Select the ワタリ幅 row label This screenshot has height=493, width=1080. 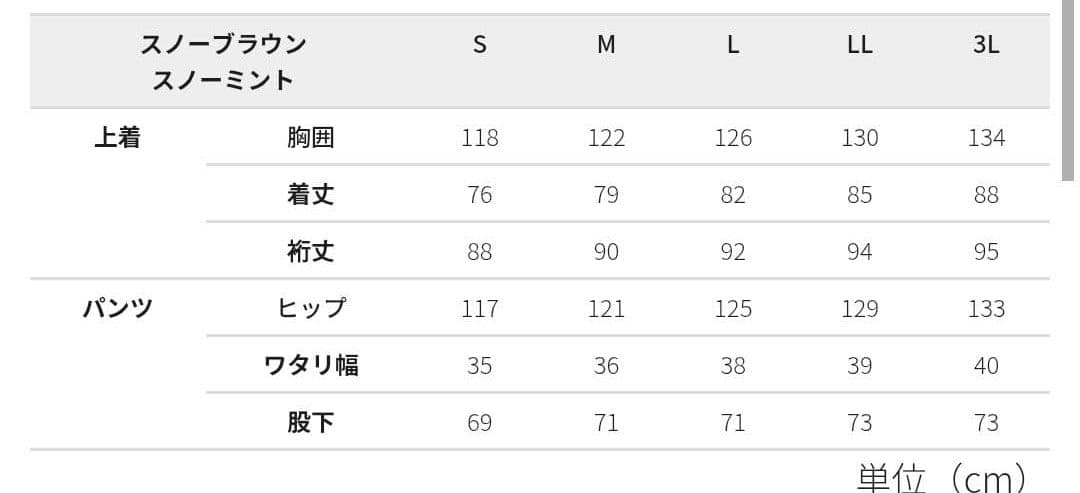311,365
